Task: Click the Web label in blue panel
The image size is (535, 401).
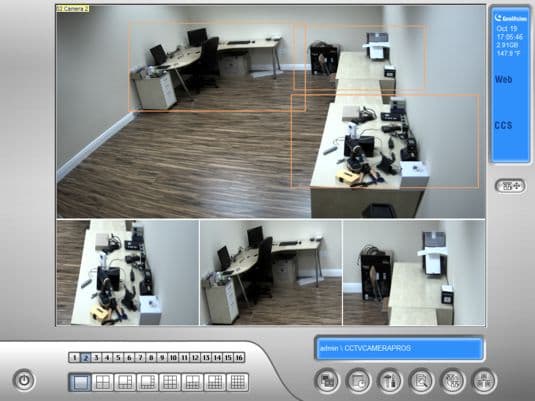Action: click(503, 80)
